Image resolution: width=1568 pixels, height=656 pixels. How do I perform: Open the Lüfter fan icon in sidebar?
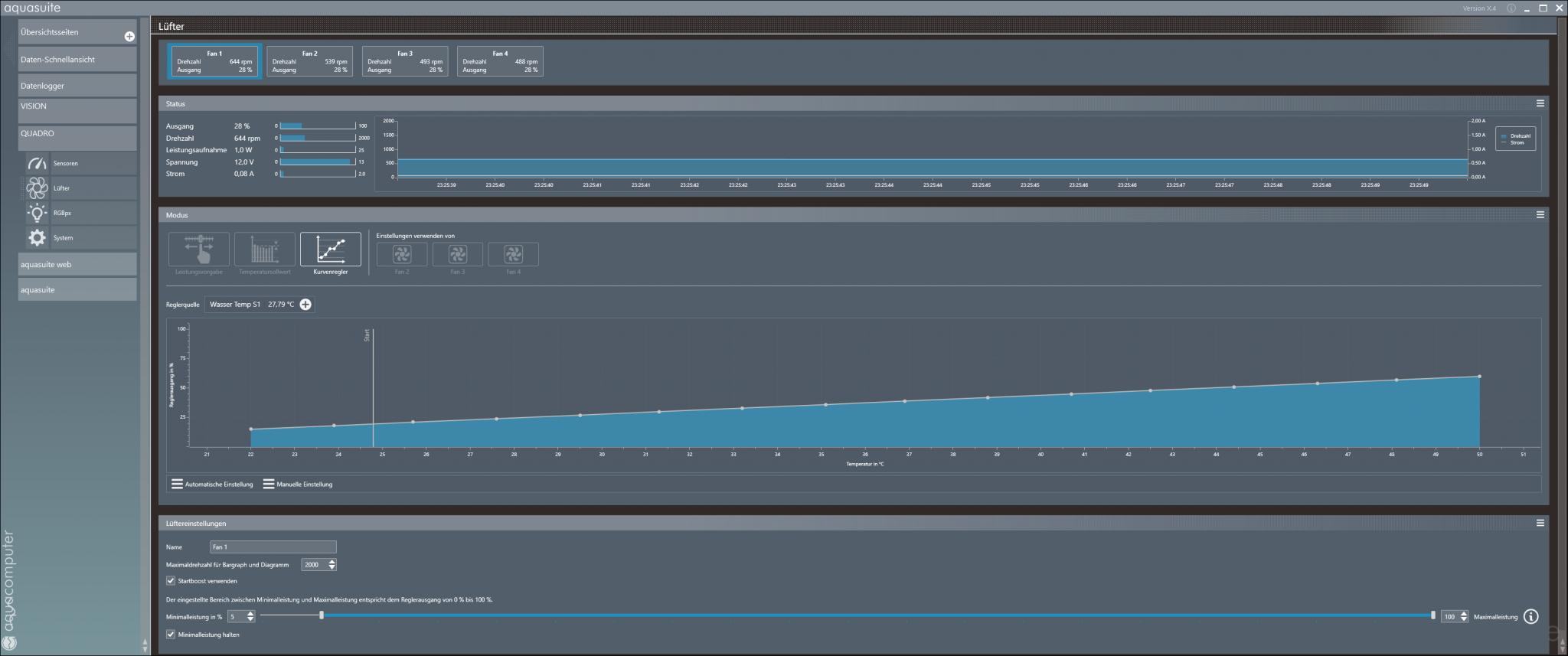point(37,188)
